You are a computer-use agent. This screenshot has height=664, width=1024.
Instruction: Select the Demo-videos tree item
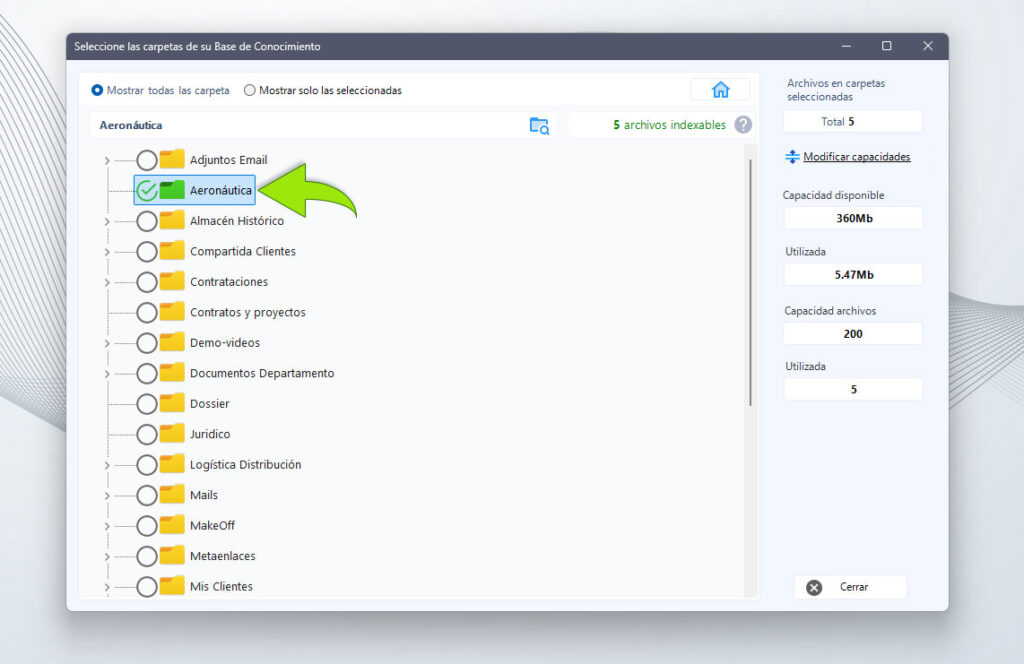tap(225, 343)
